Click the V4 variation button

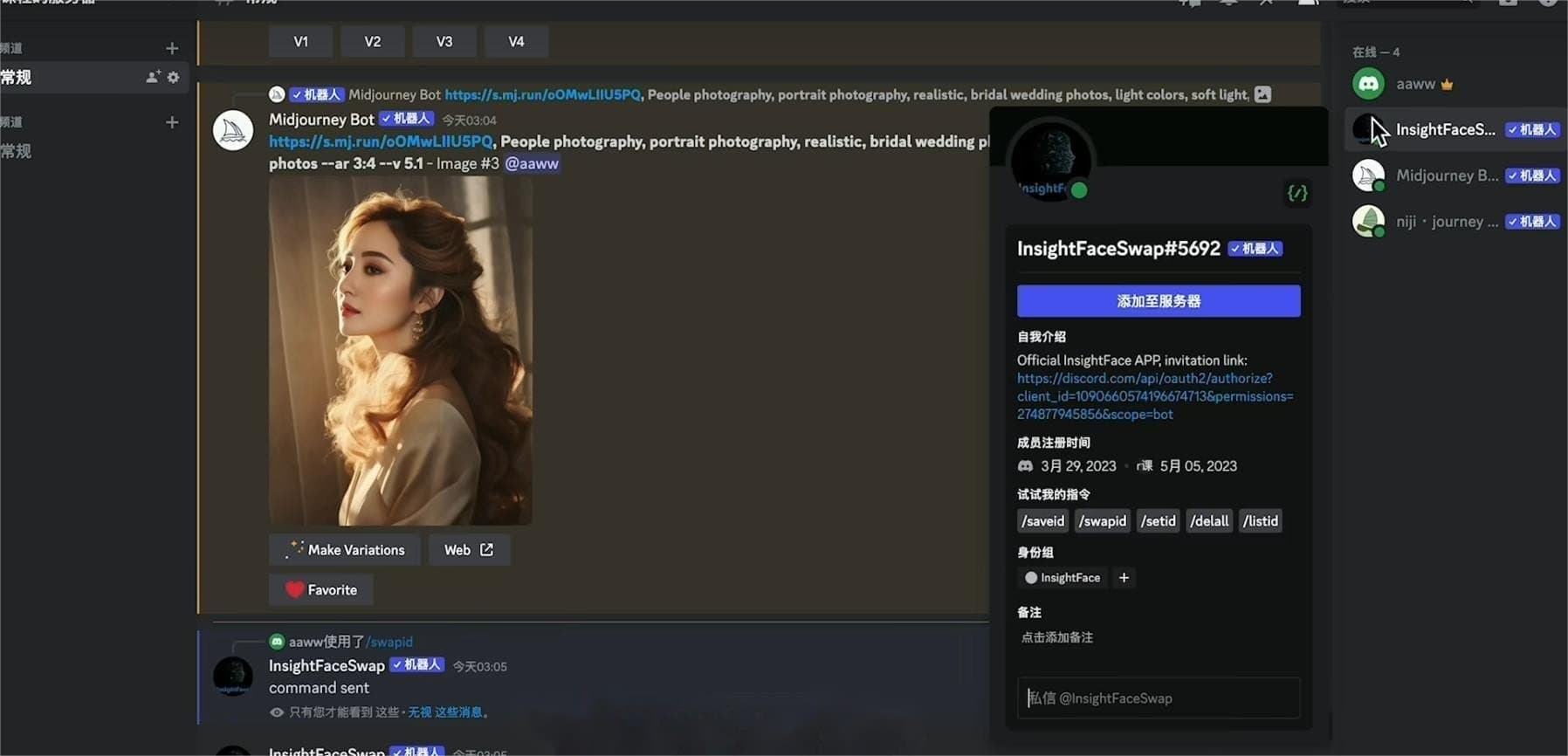(x=516, y=41)
